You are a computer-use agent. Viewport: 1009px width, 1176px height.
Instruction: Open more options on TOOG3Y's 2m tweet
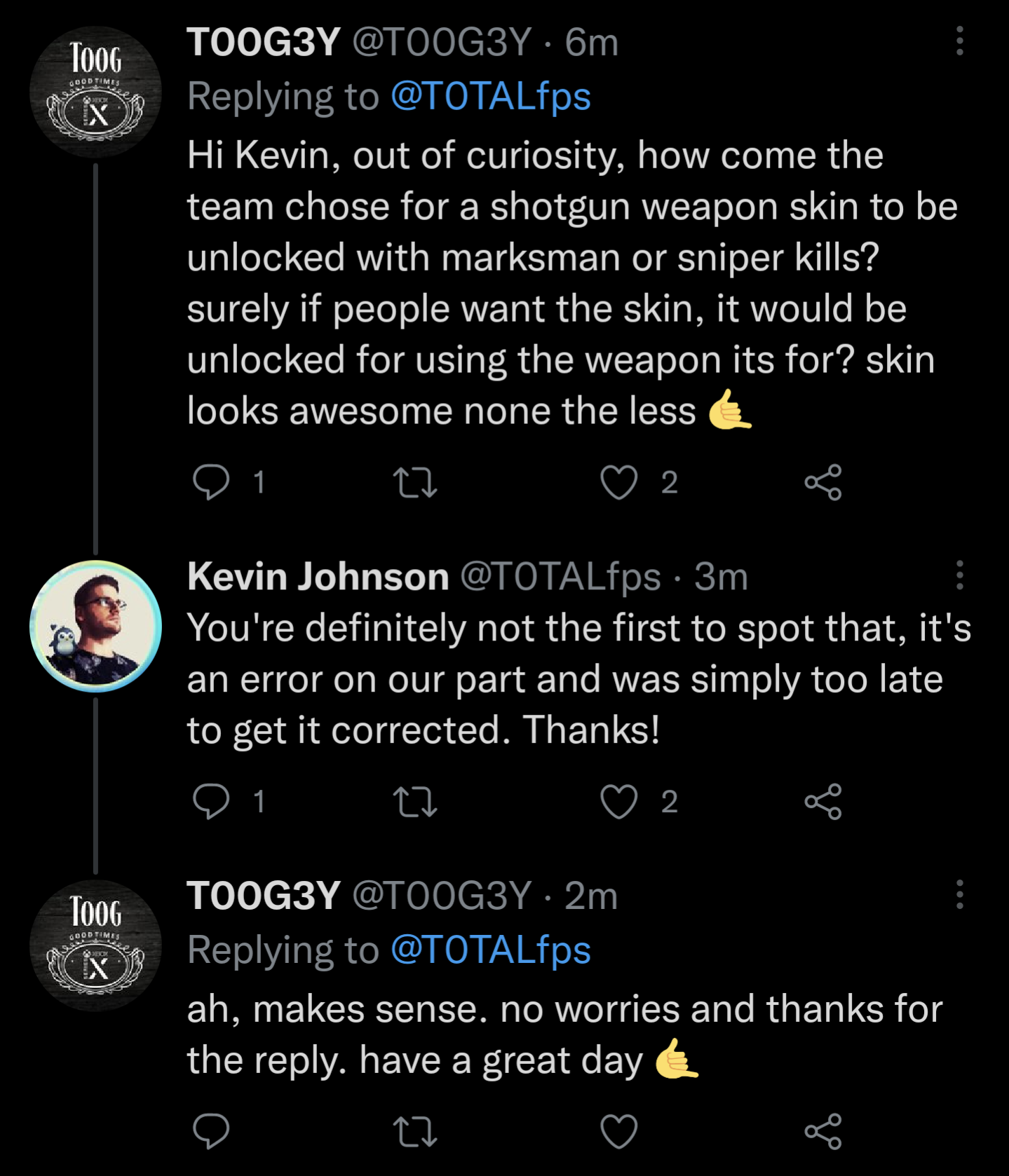[960, 895]
